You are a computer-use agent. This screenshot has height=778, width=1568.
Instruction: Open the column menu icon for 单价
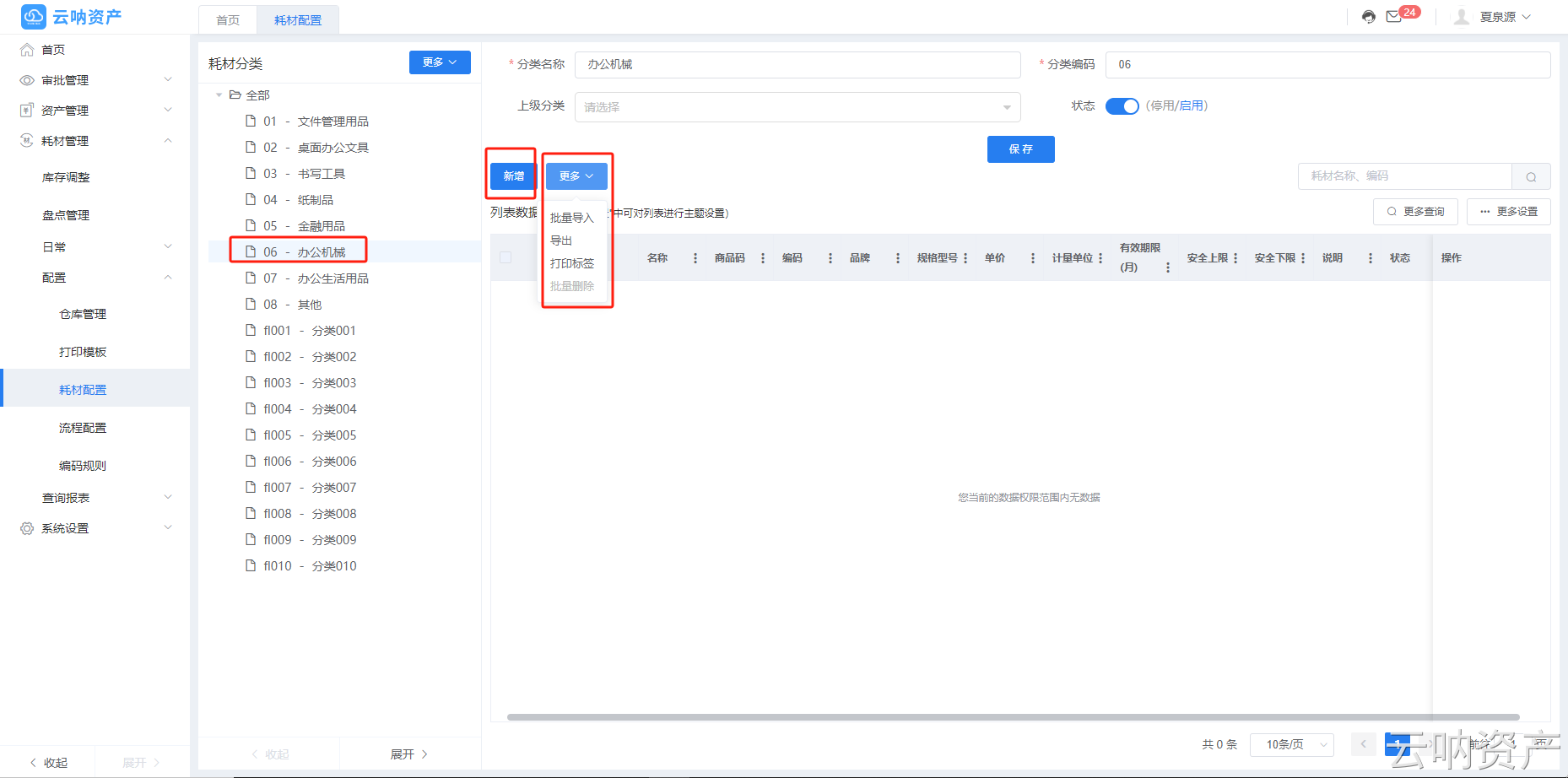point(1033,258)
